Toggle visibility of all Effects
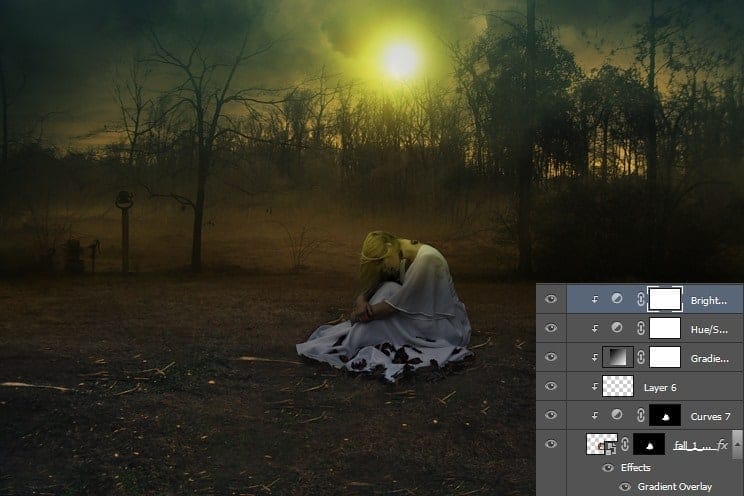The image size is (744, 496). coord(608,468)
